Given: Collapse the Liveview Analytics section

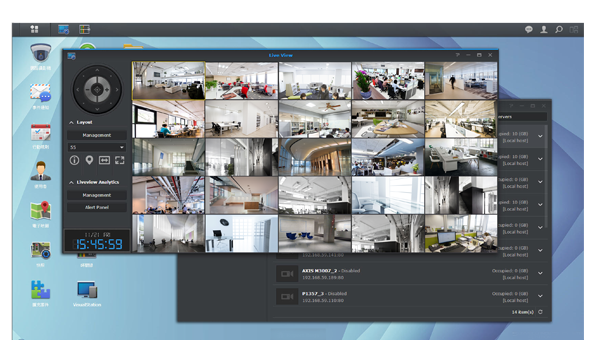Looking at the screenshot, I should (x=71, y=182).
